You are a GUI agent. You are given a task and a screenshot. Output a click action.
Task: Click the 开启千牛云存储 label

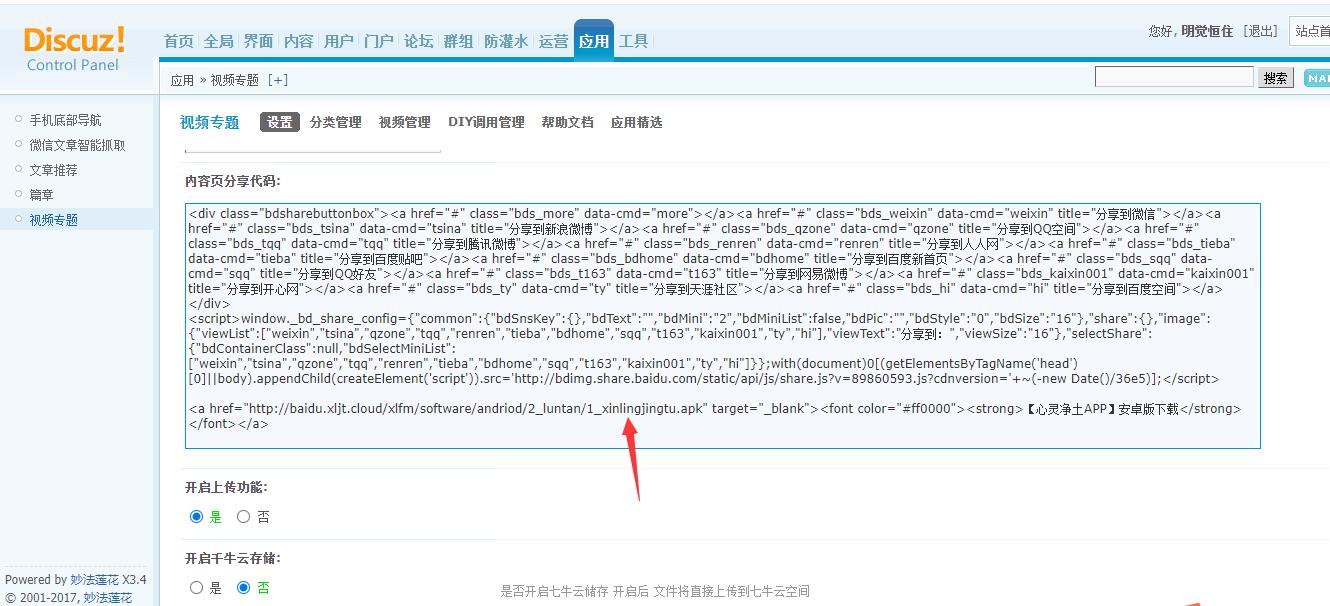click(233, 558)
